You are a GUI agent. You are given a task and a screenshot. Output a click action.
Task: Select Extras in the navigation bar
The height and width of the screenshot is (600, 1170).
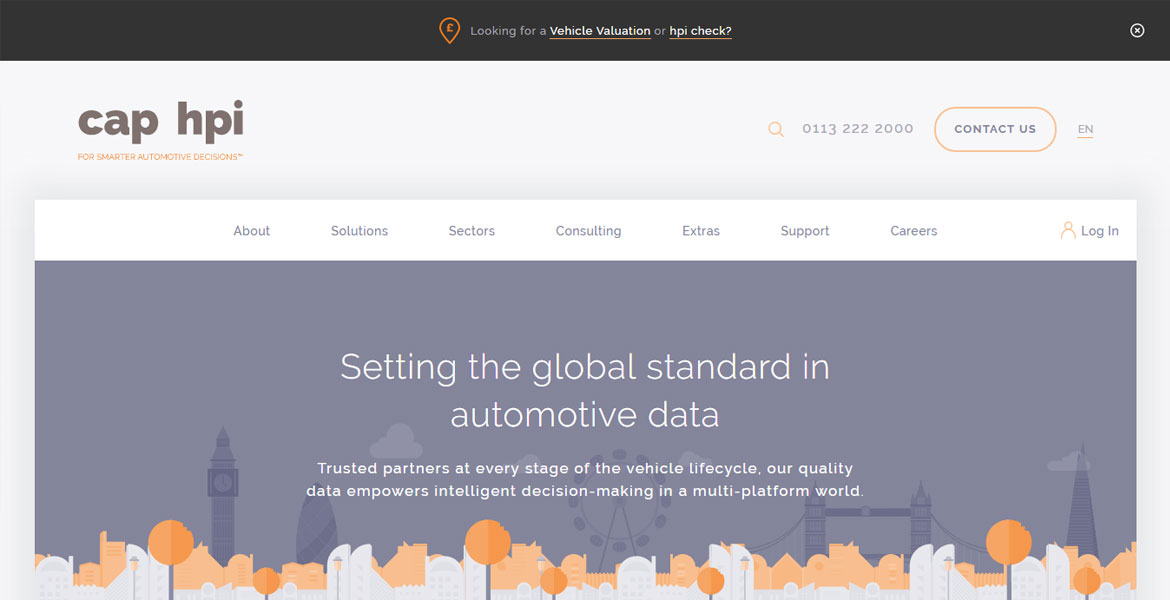tap(701, 231)
